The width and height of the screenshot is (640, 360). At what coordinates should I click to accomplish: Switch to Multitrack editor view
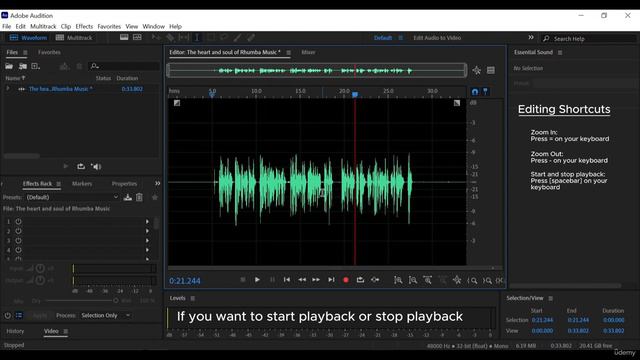[74, 38]
